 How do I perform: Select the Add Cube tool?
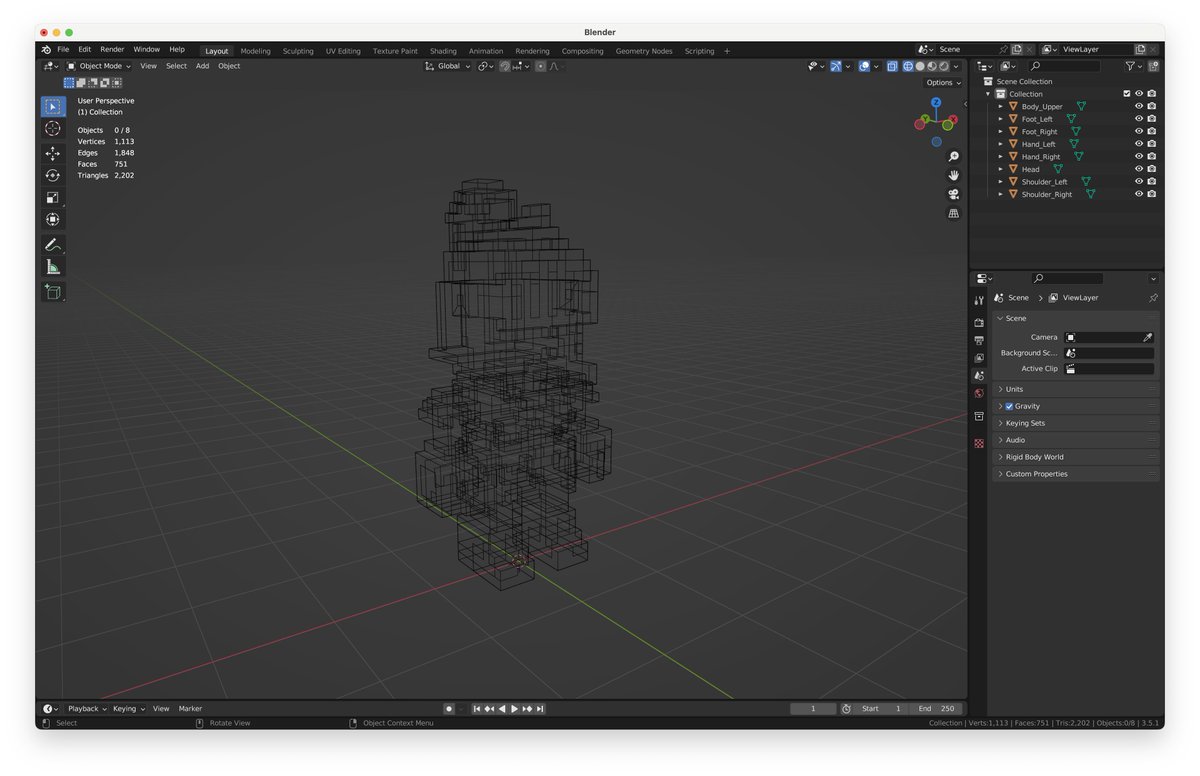53,292
